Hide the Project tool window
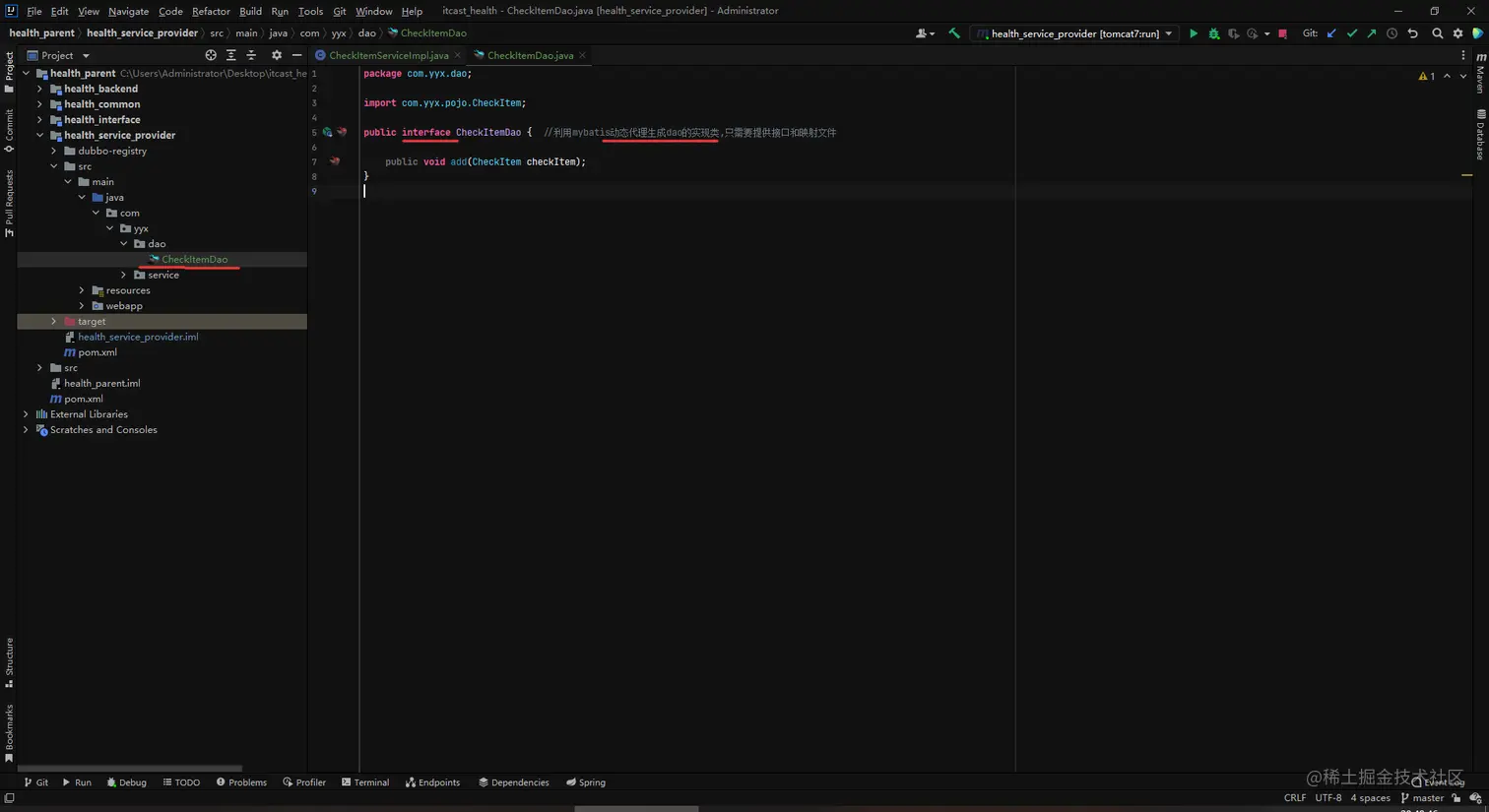 pyautogui.click(x=296, y=55)
